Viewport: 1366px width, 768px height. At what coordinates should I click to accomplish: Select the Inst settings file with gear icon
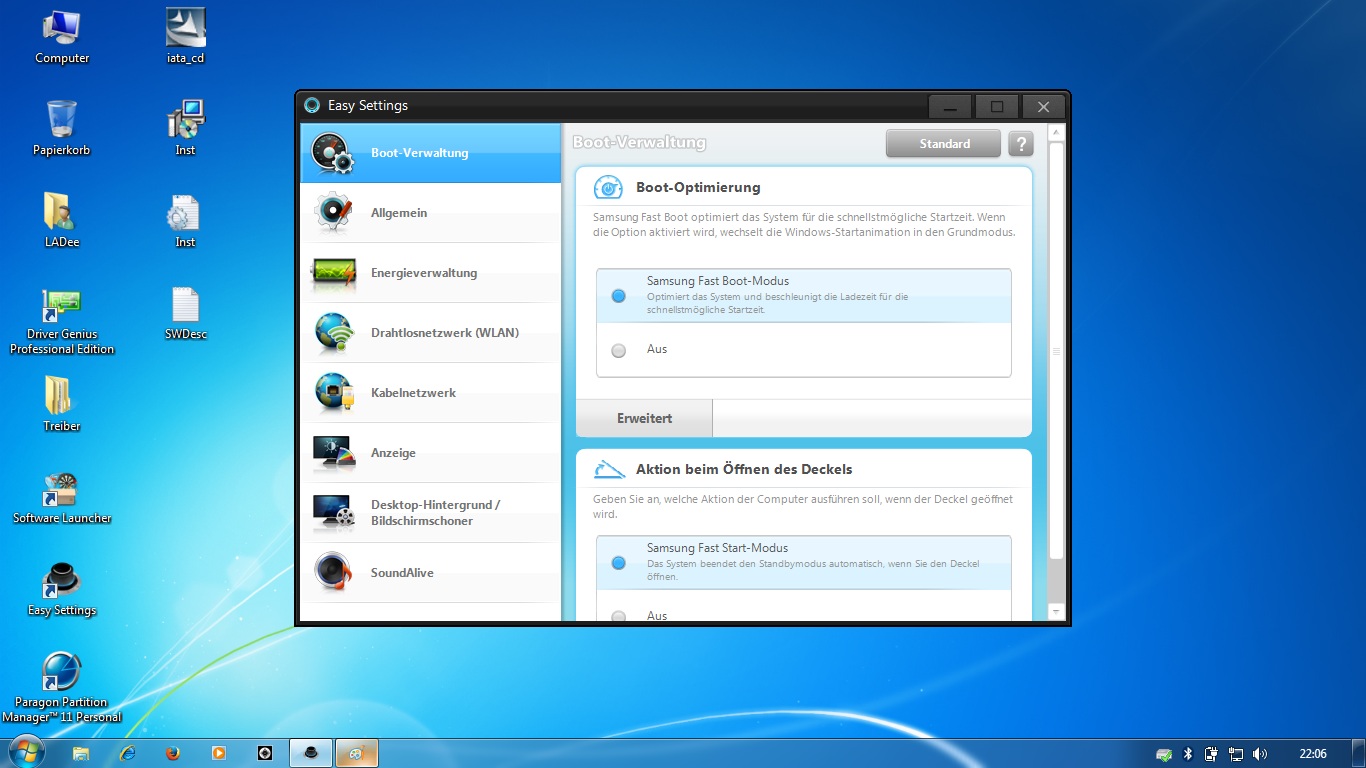(x=185, y=211)
